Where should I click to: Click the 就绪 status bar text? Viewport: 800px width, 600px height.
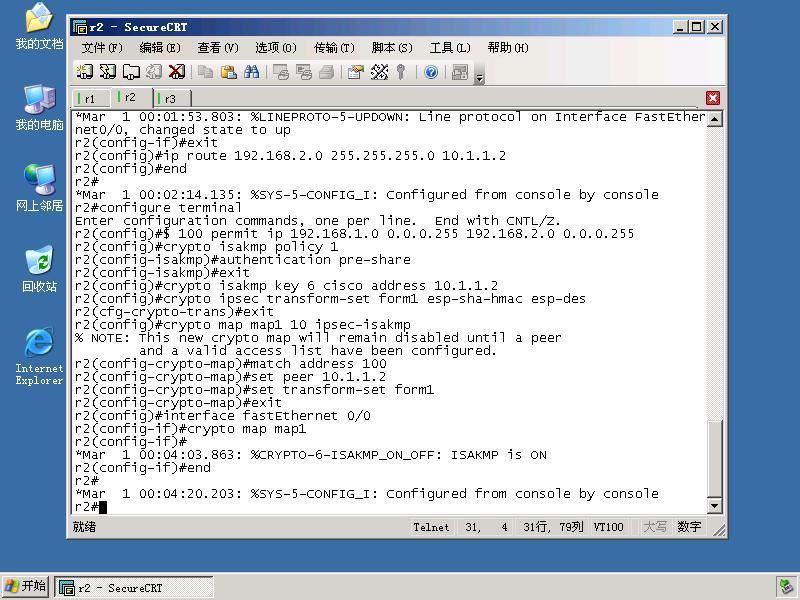pyautogui.click(x=84, y=527)
